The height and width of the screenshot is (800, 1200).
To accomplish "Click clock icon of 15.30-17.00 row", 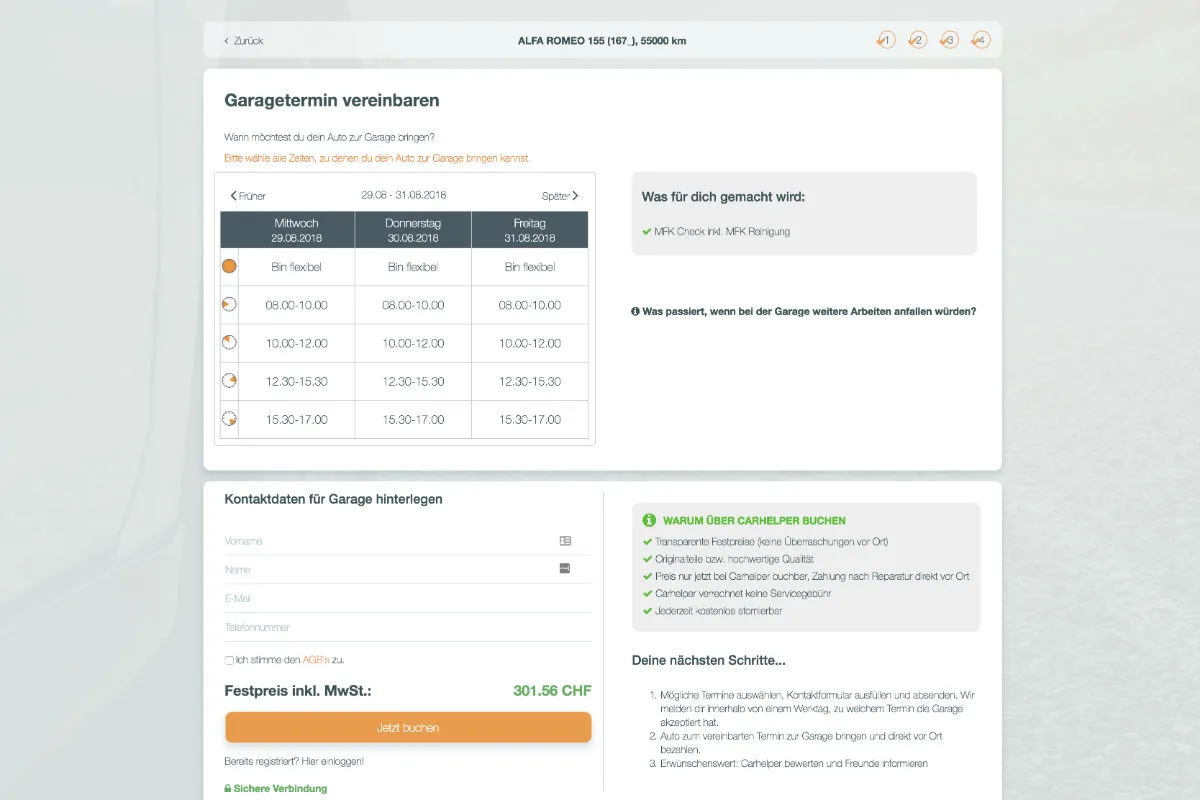I will tap(229, 419).
